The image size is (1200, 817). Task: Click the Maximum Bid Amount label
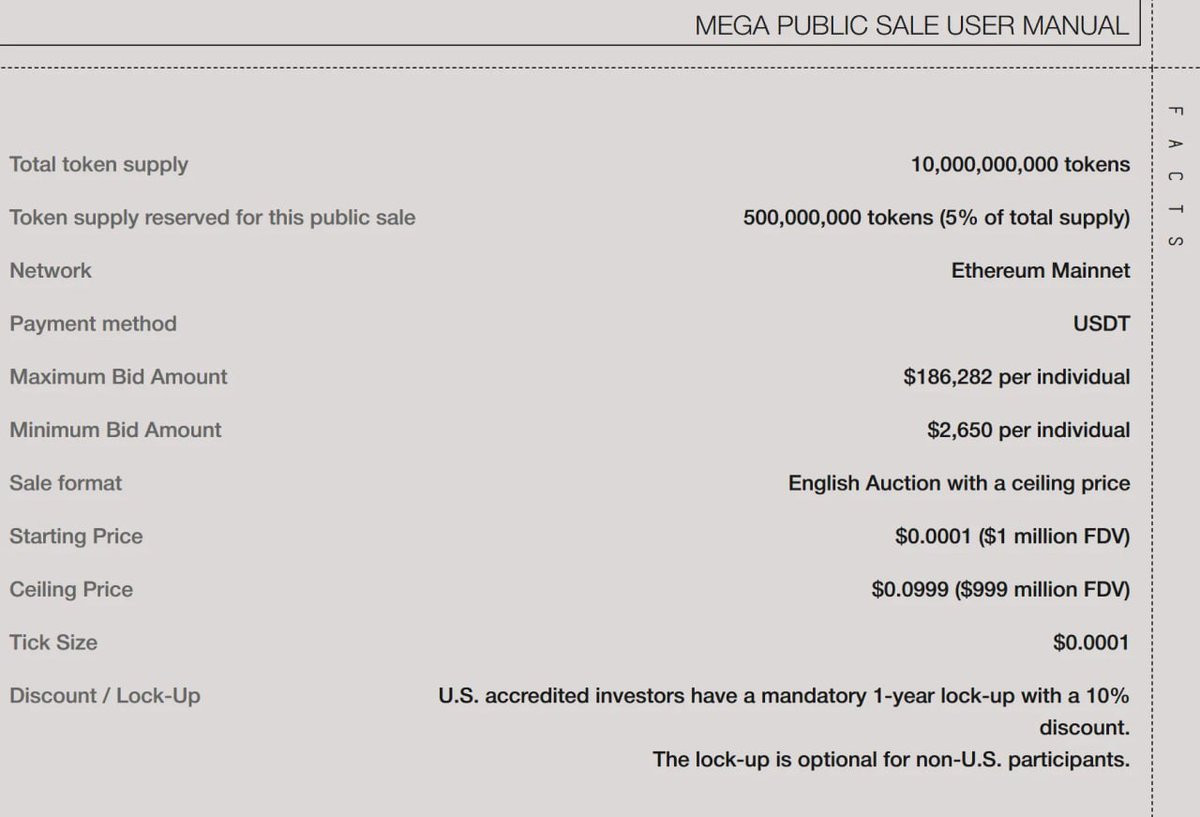(118, 377)
